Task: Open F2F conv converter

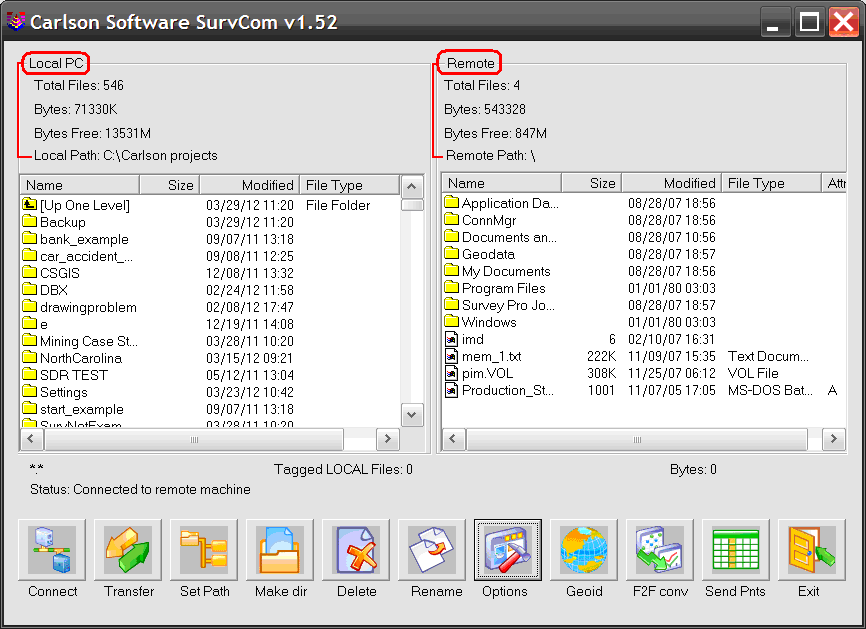Action: (659, 549)
